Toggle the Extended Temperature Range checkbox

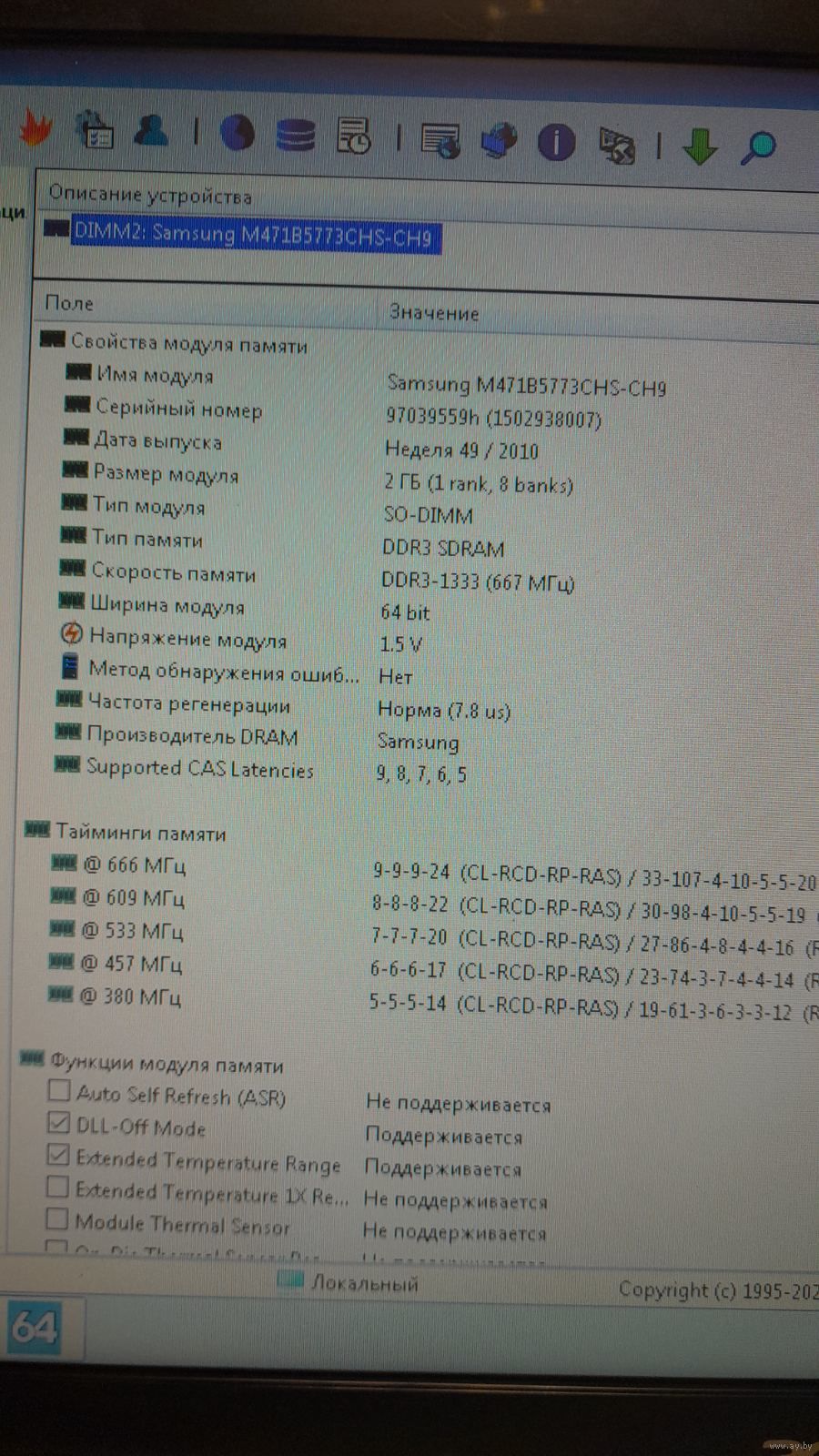pos(58,1155)
